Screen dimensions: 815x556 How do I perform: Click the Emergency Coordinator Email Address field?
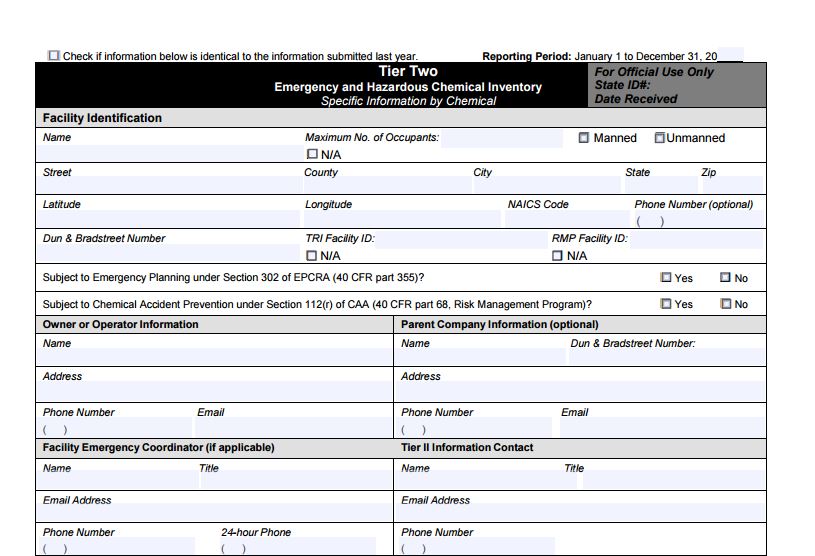tap(215, 512)
